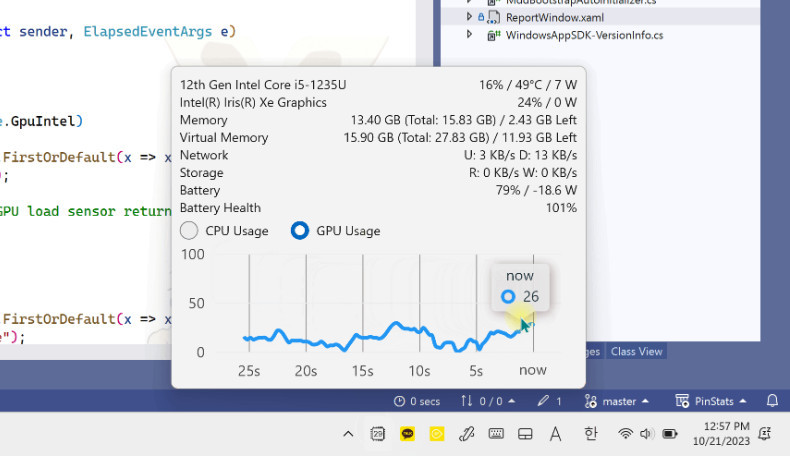Screen dimensions: 790x456
Task: Click the IME mode letter A icon
Action: click(555, 433)
